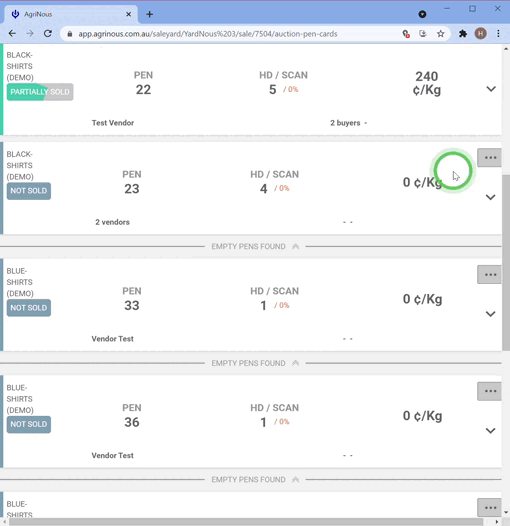The height and width of the screenshot is (526, 510).
Task: Click the Not Sold badge on Pen 23
Action: [29, 191]
